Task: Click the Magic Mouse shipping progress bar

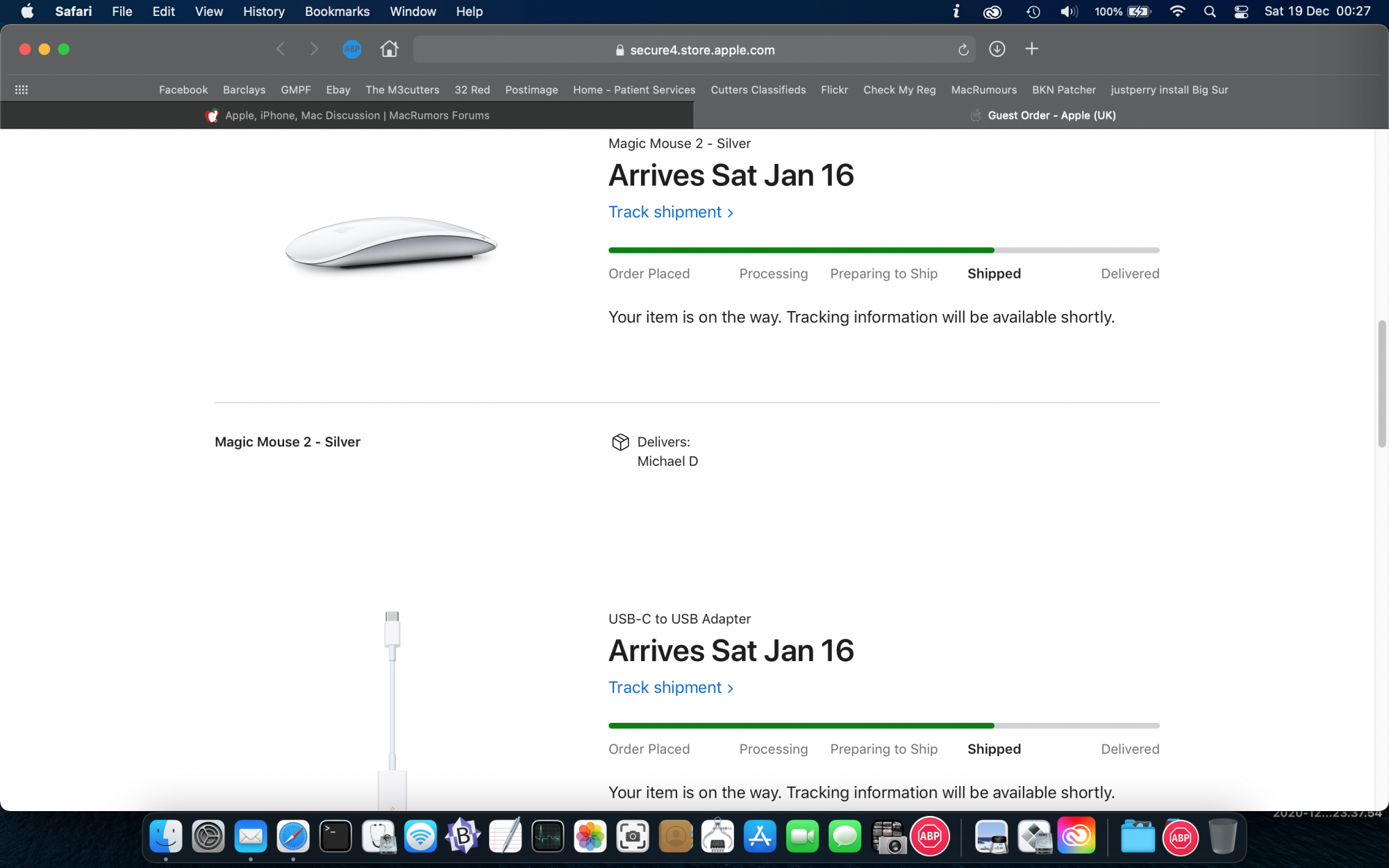Action: click(x=883, y=250)
